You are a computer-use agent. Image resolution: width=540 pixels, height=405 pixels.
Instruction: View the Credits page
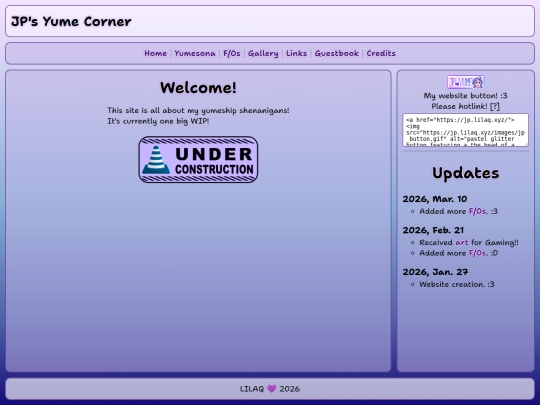(381, 53)
